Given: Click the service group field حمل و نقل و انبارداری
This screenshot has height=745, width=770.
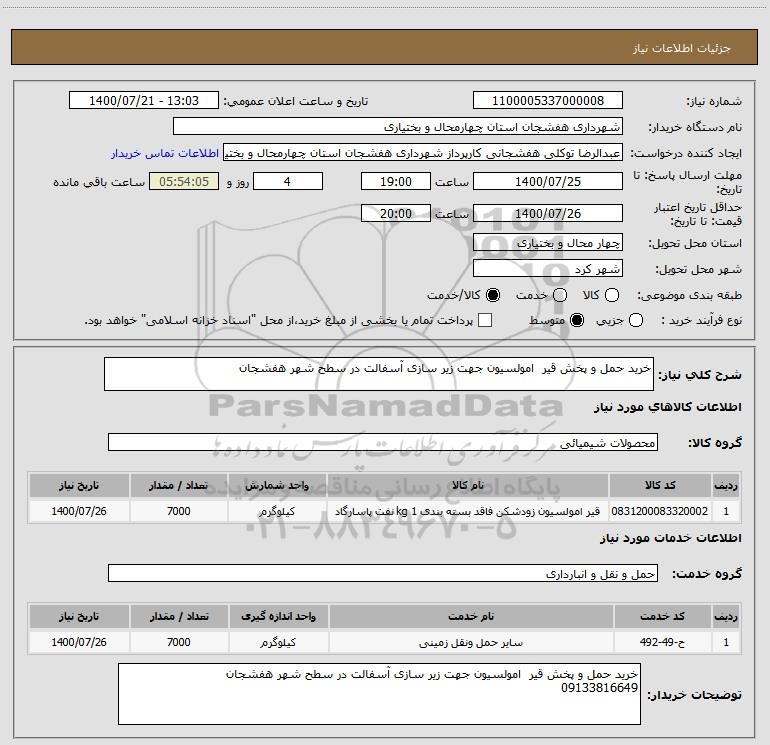Looking at the screenshot, I should pyautogui.click(x=383, y=573).
